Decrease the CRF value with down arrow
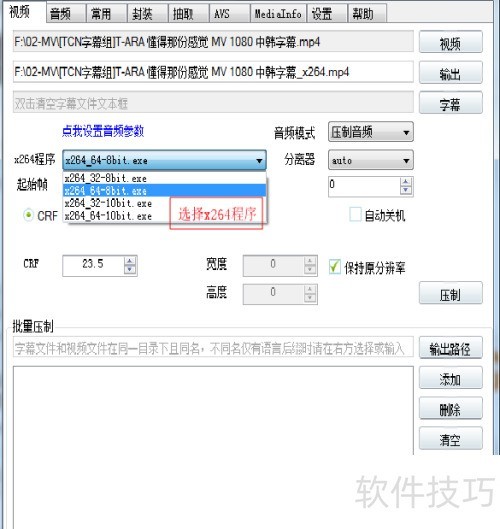500x529 pixels. point(130,269)
